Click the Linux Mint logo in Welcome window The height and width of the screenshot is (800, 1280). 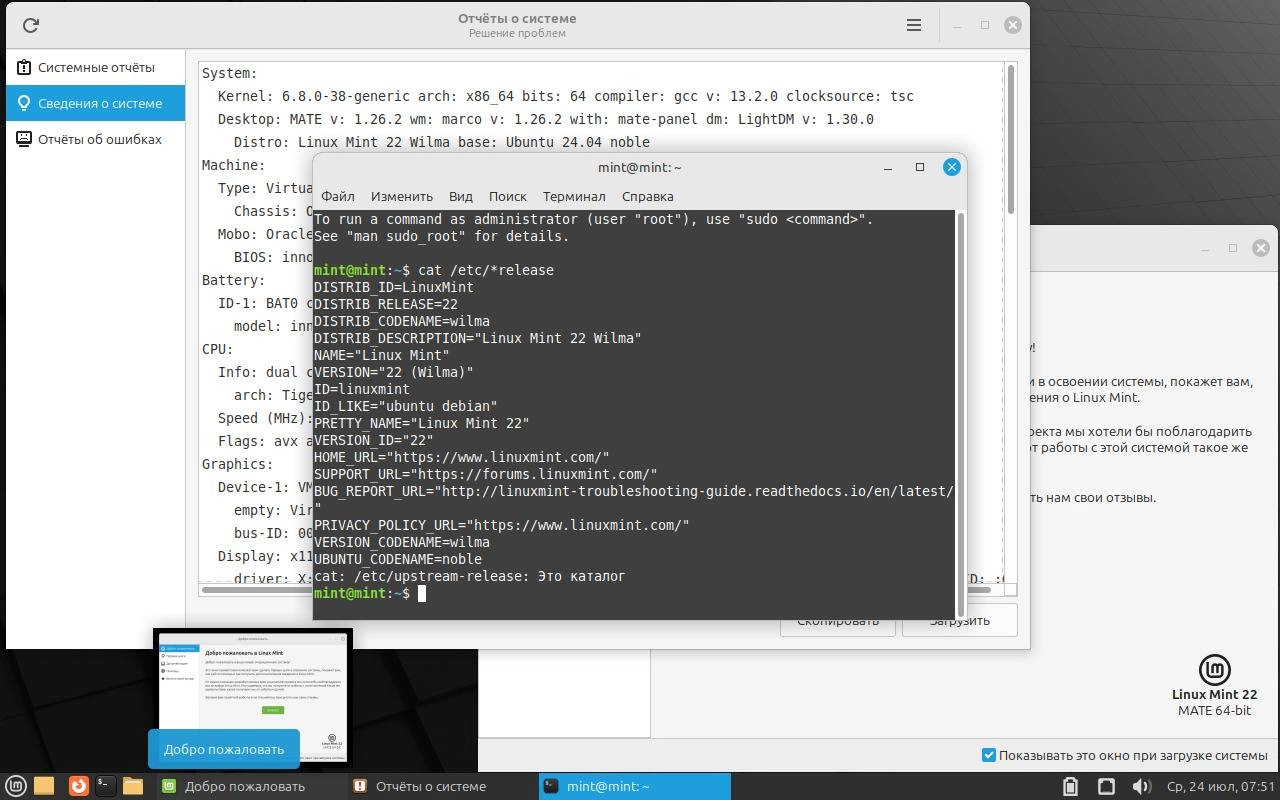1214,670
